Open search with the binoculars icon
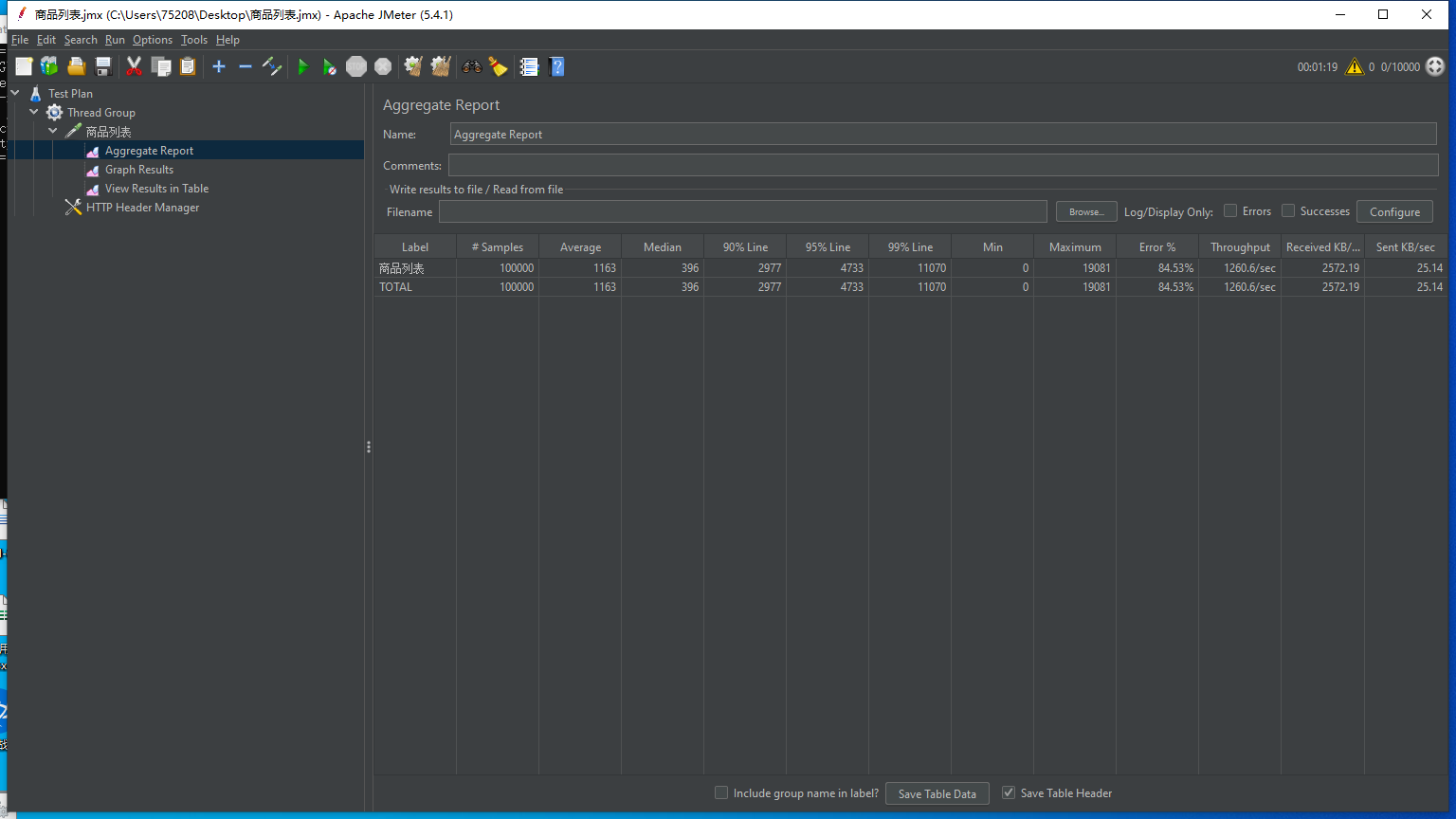1456x819 pixels. click(x=471, y=66)
